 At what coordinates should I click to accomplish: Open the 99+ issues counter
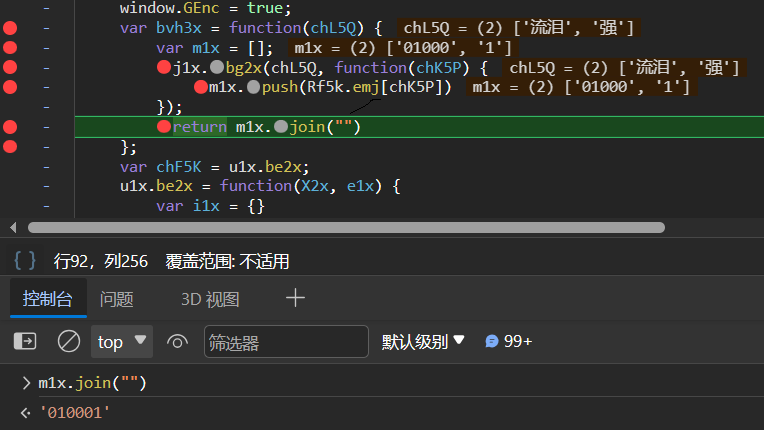(508, 341)
